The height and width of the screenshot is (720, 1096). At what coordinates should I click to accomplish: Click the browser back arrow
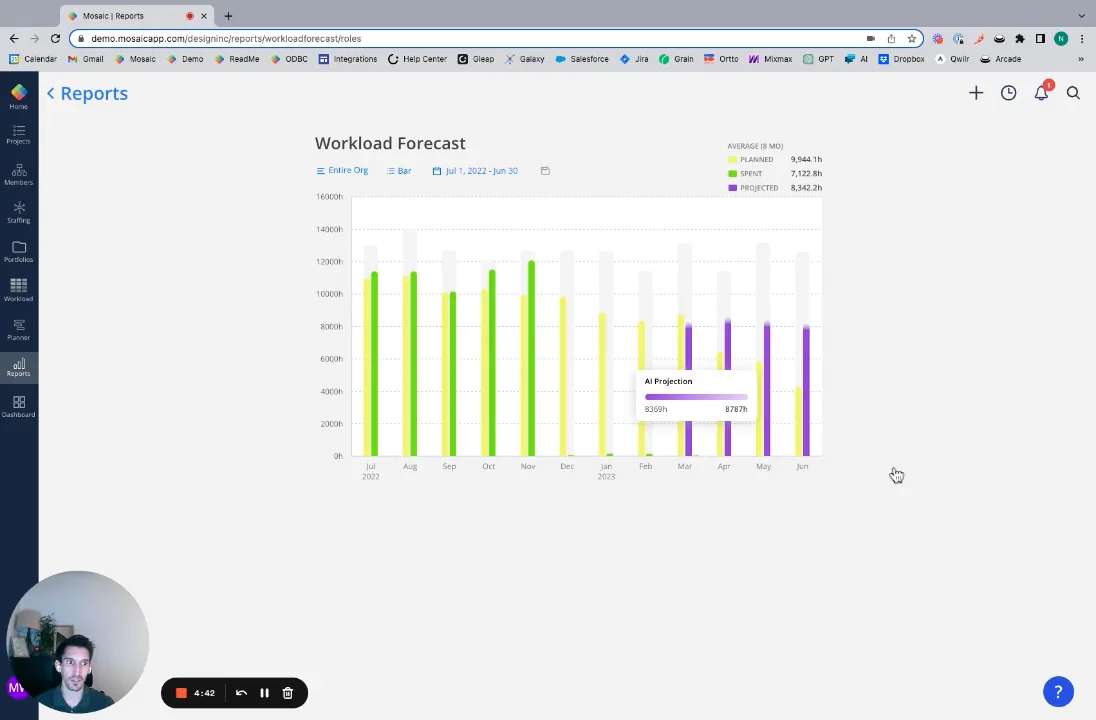point(14,38)
